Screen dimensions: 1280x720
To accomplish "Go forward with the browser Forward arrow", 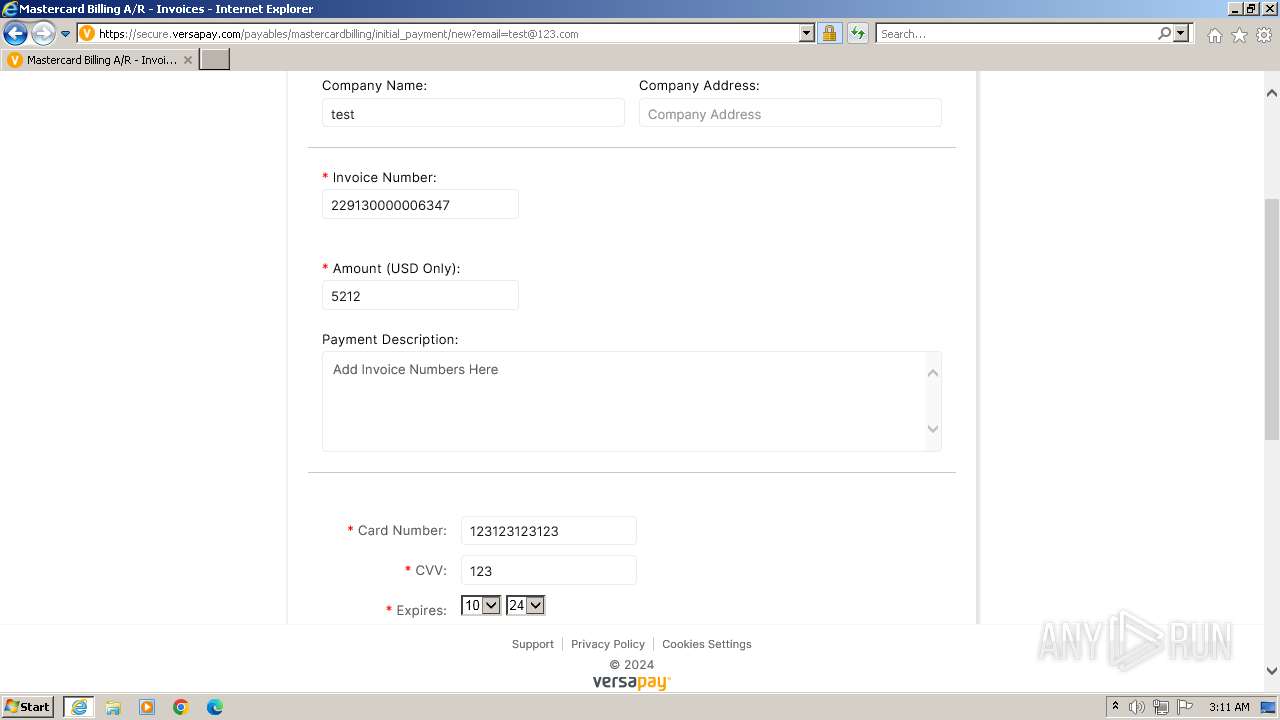I will (42, 34).
